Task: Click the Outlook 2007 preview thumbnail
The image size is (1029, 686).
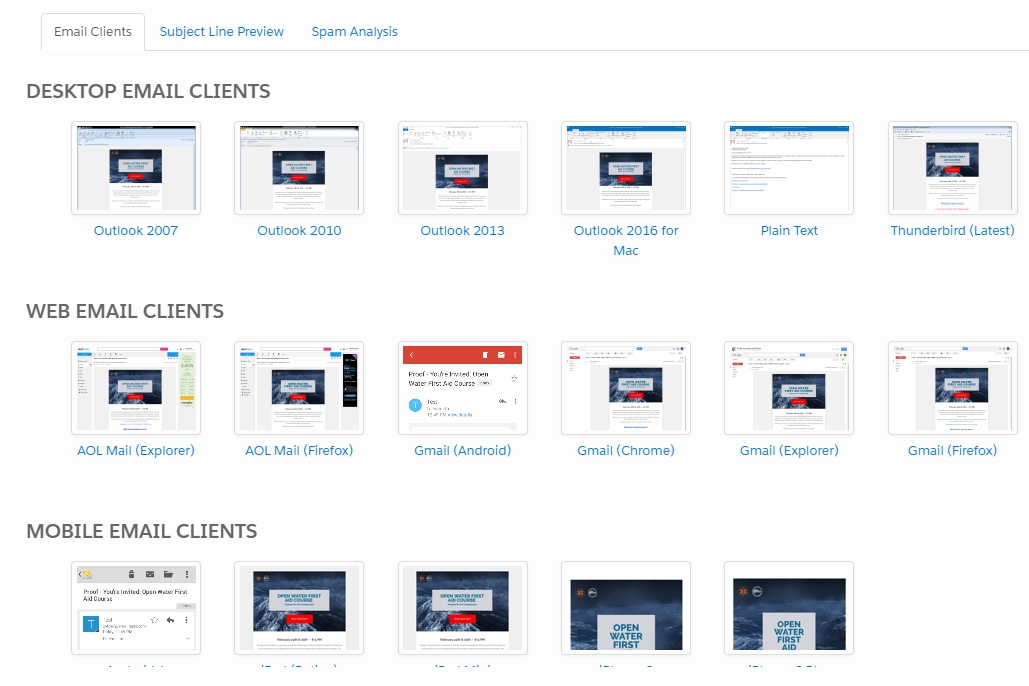Action: pyautogui.click(x=135, y=168)
